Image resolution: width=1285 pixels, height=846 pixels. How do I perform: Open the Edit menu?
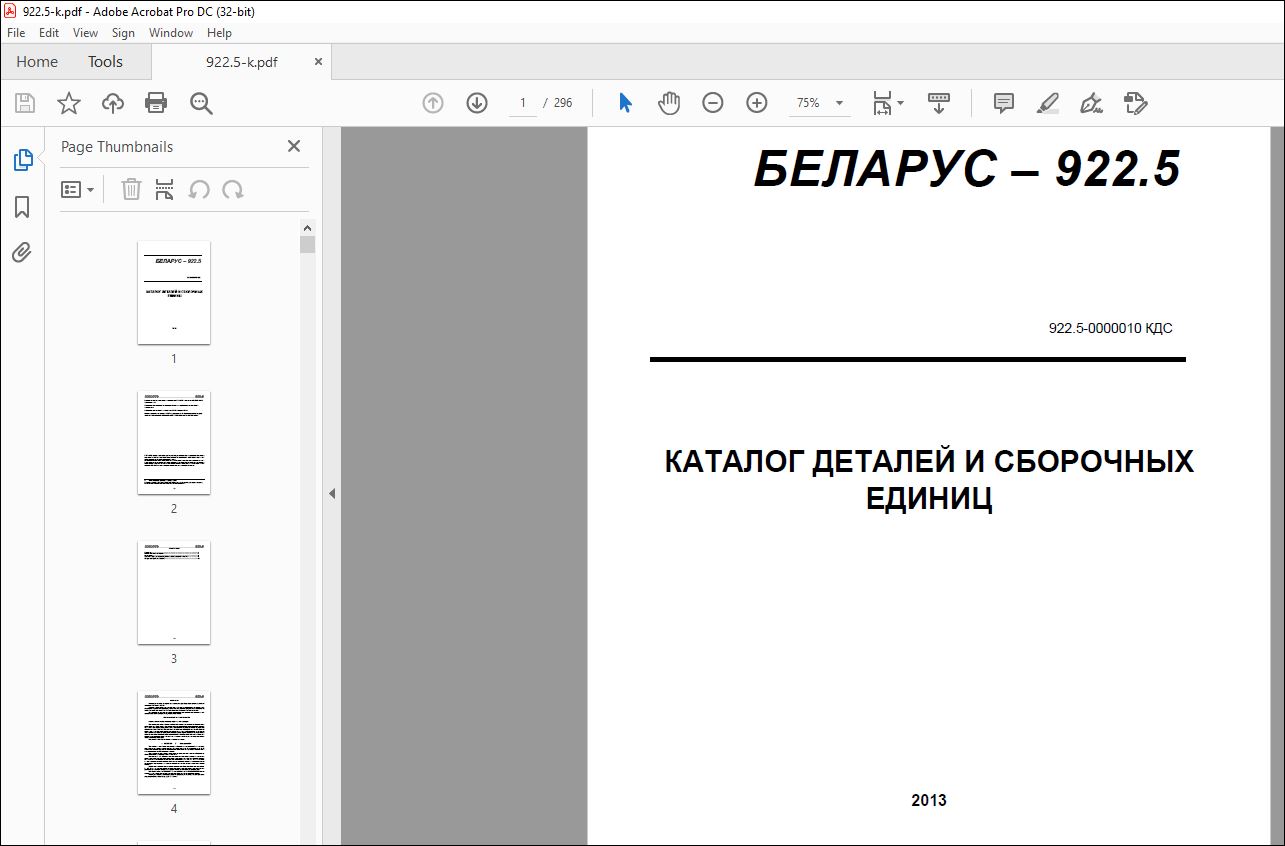(x=49, y=33)
